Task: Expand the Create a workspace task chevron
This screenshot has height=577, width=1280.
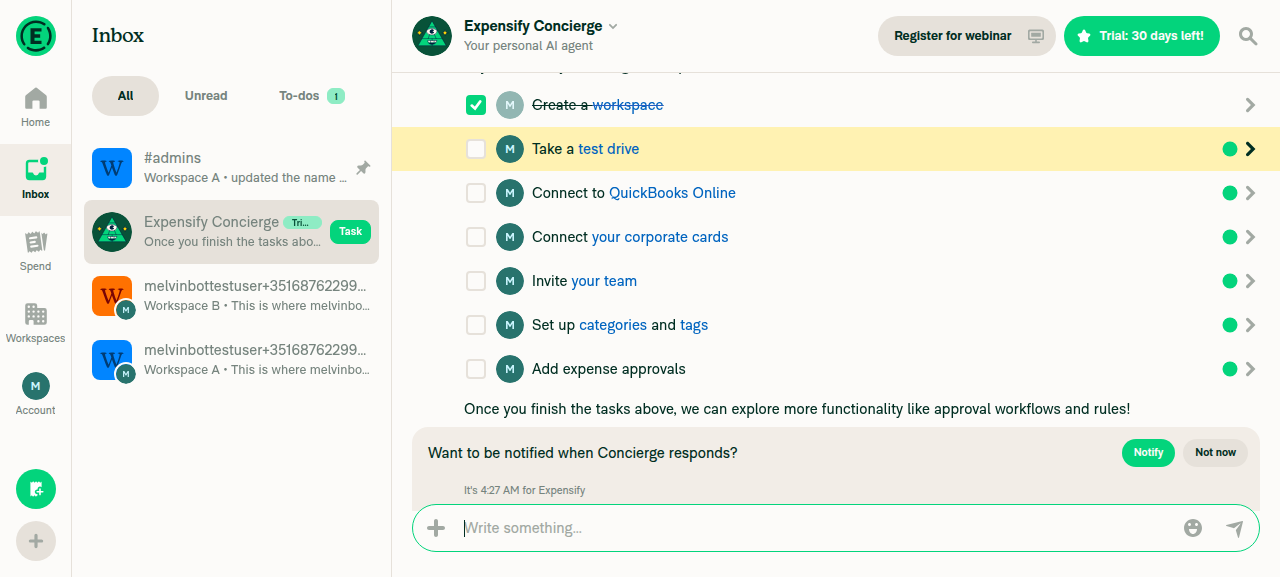Action: [x=1250, y=105]
